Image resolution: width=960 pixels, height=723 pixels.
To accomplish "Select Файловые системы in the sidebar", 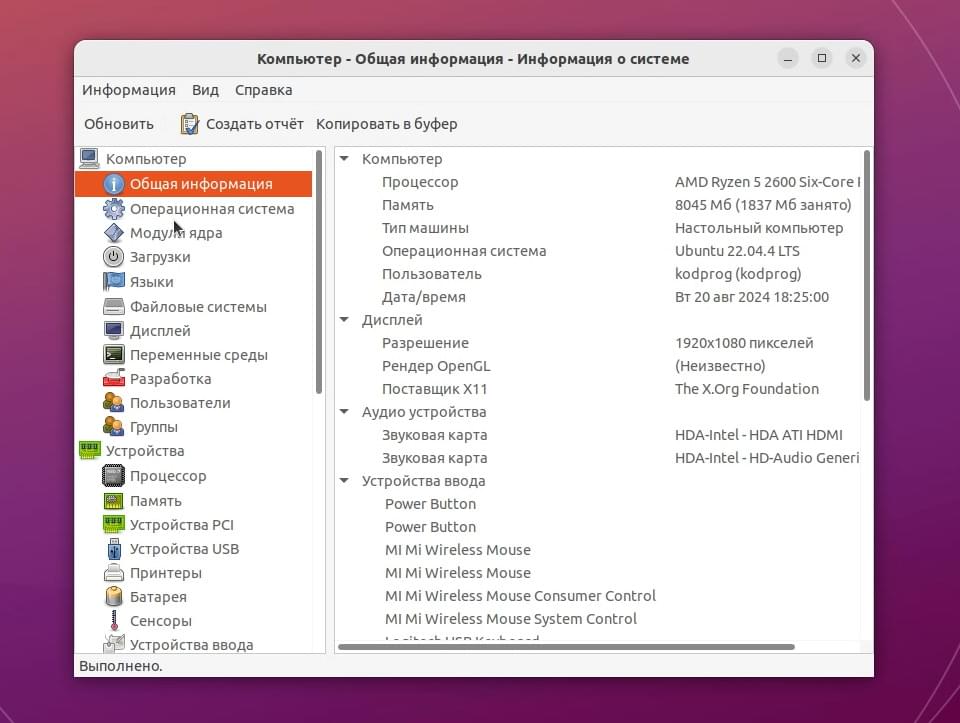I will tap(198, 306).
